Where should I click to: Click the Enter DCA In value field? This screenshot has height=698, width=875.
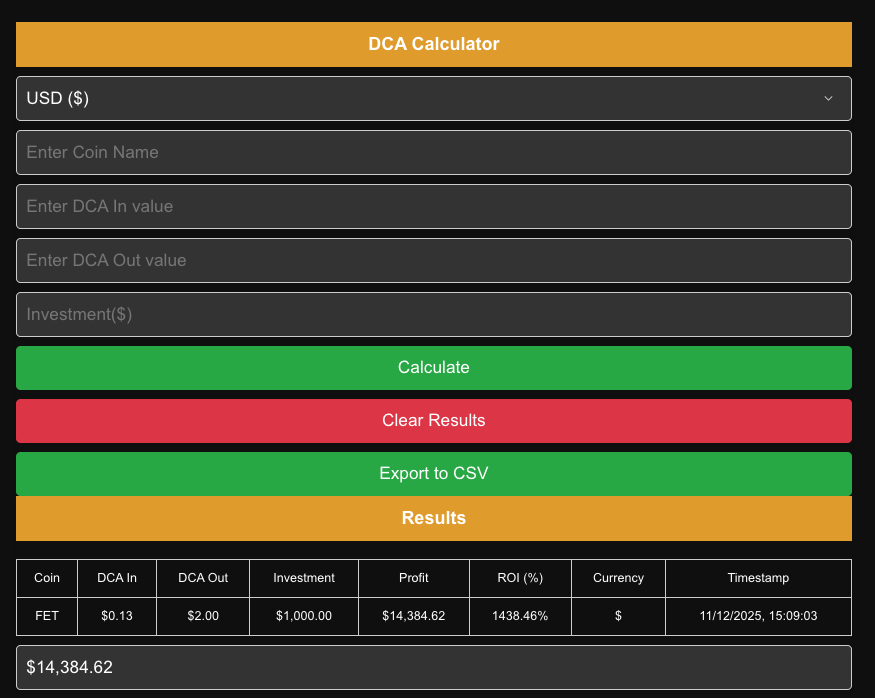tap(433, 206)
